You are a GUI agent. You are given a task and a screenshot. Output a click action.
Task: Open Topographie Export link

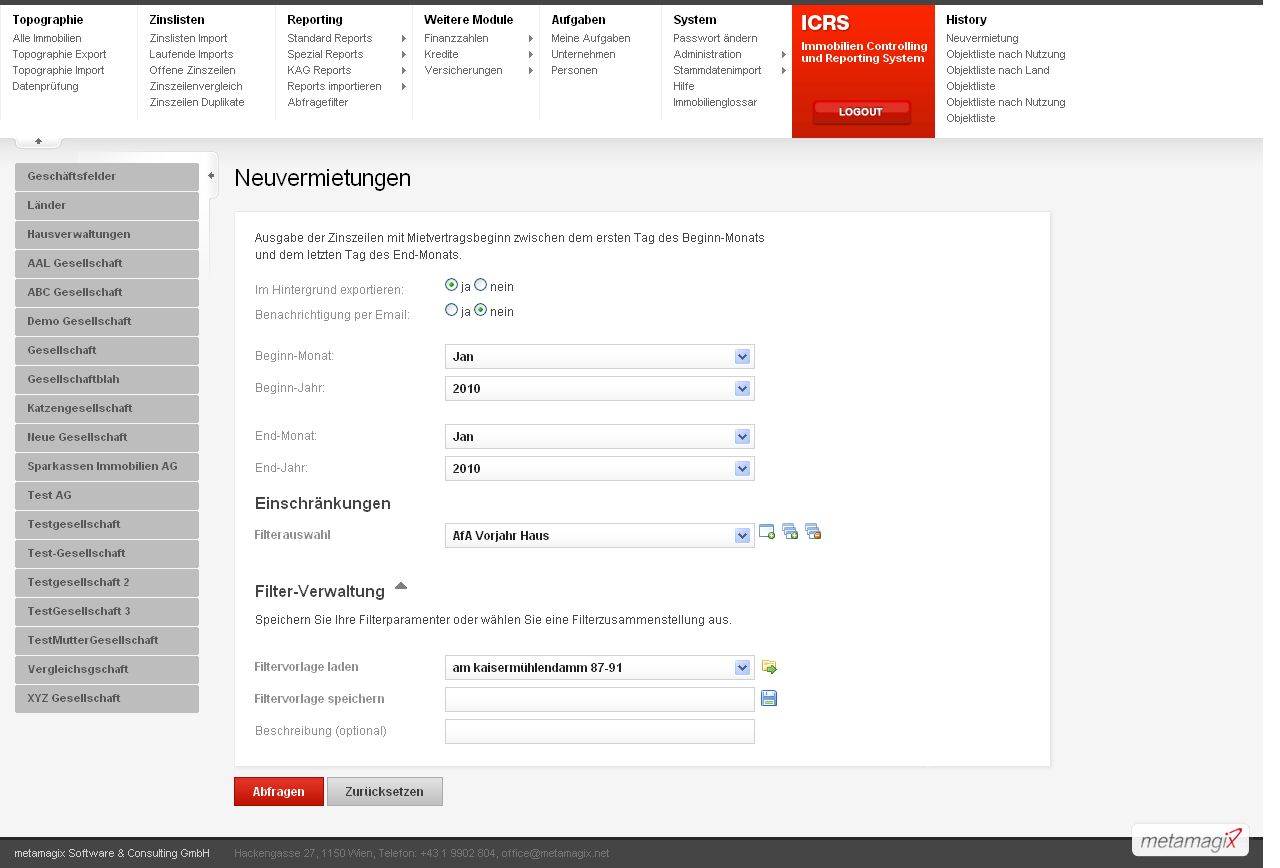pos(59,54)
